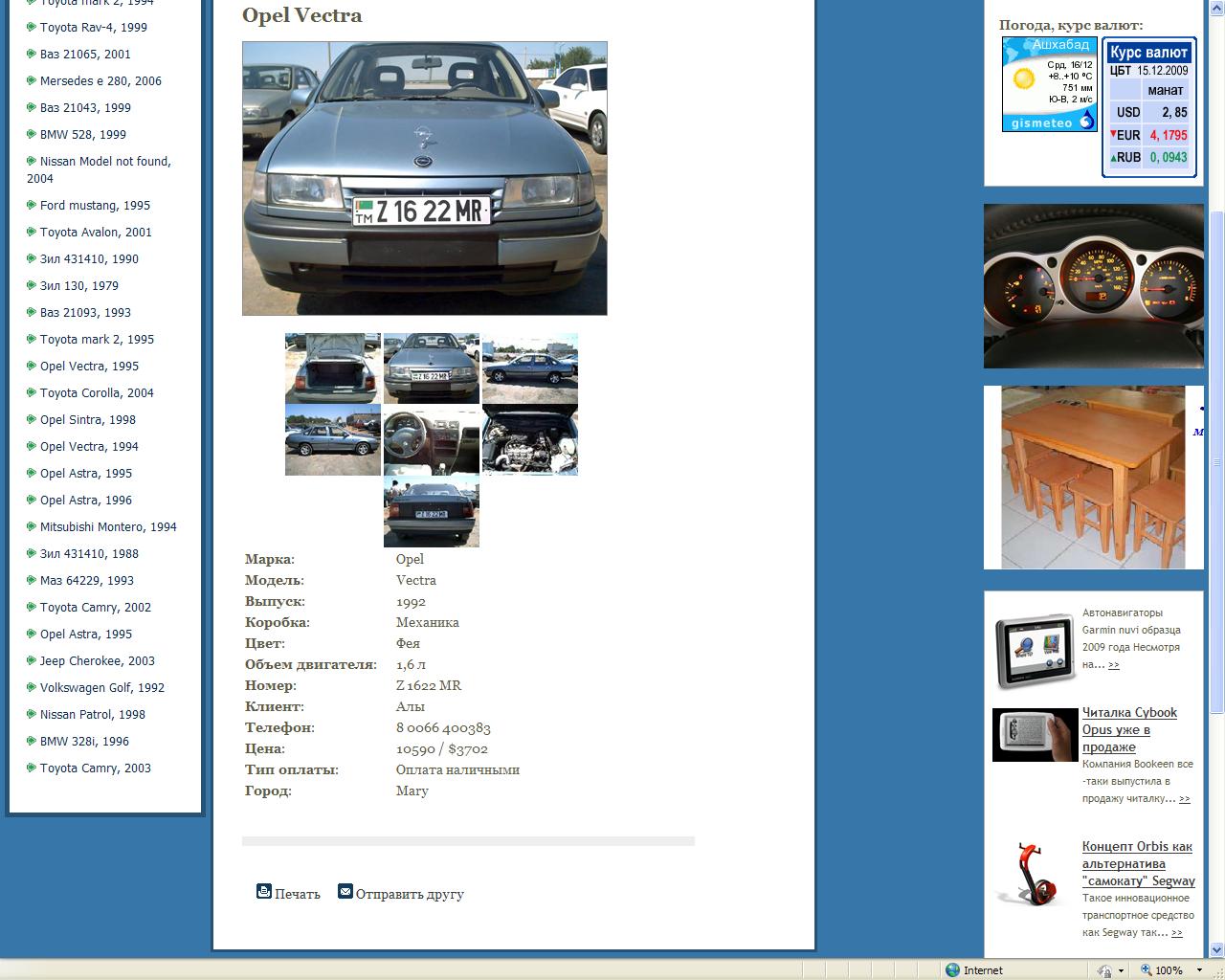This screenshot has width=1225, height=980.
Task: Open the Opel Vectra, 1994 listing
Action: (x=89, y=446)
